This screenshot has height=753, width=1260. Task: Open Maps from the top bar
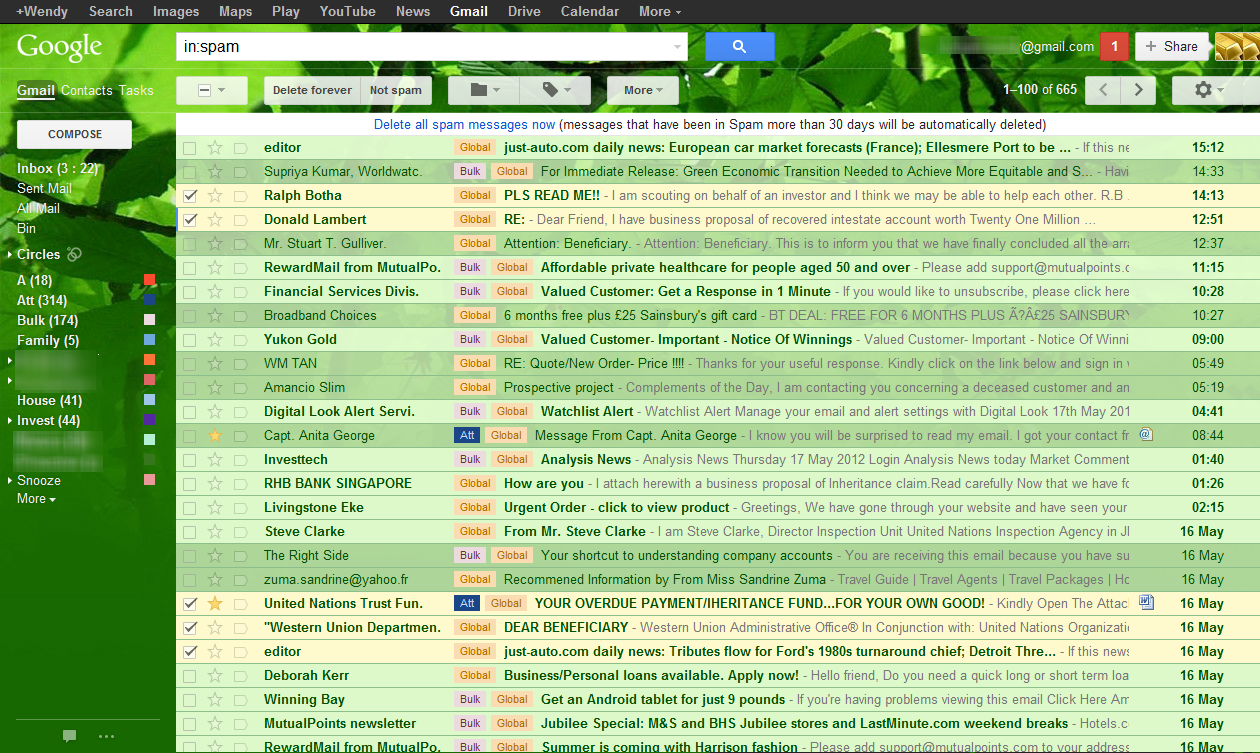[235, 11]
